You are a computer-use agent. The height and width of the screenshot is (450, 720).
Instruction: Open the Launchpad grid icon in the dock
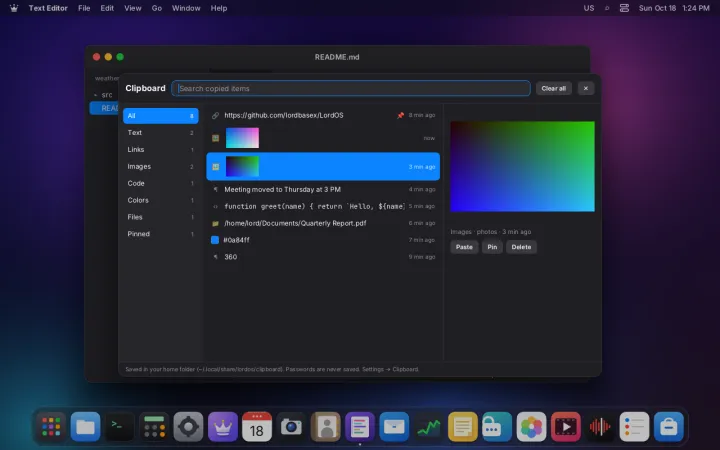[x=51, y=427]
